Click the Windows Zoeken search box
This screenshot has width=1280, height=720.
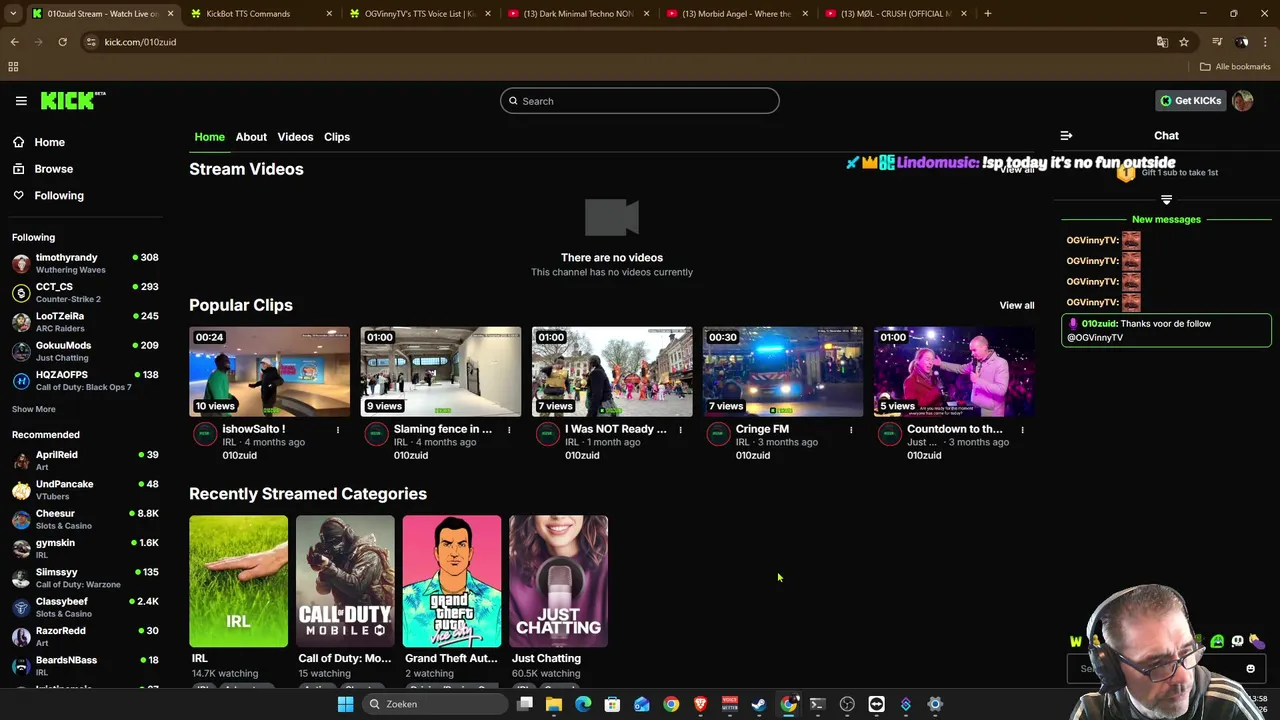click(435, 704)
